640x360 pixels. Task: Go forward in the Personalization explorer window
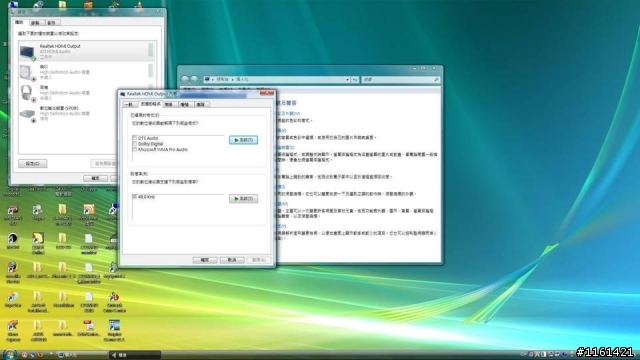tap(194, 79)
